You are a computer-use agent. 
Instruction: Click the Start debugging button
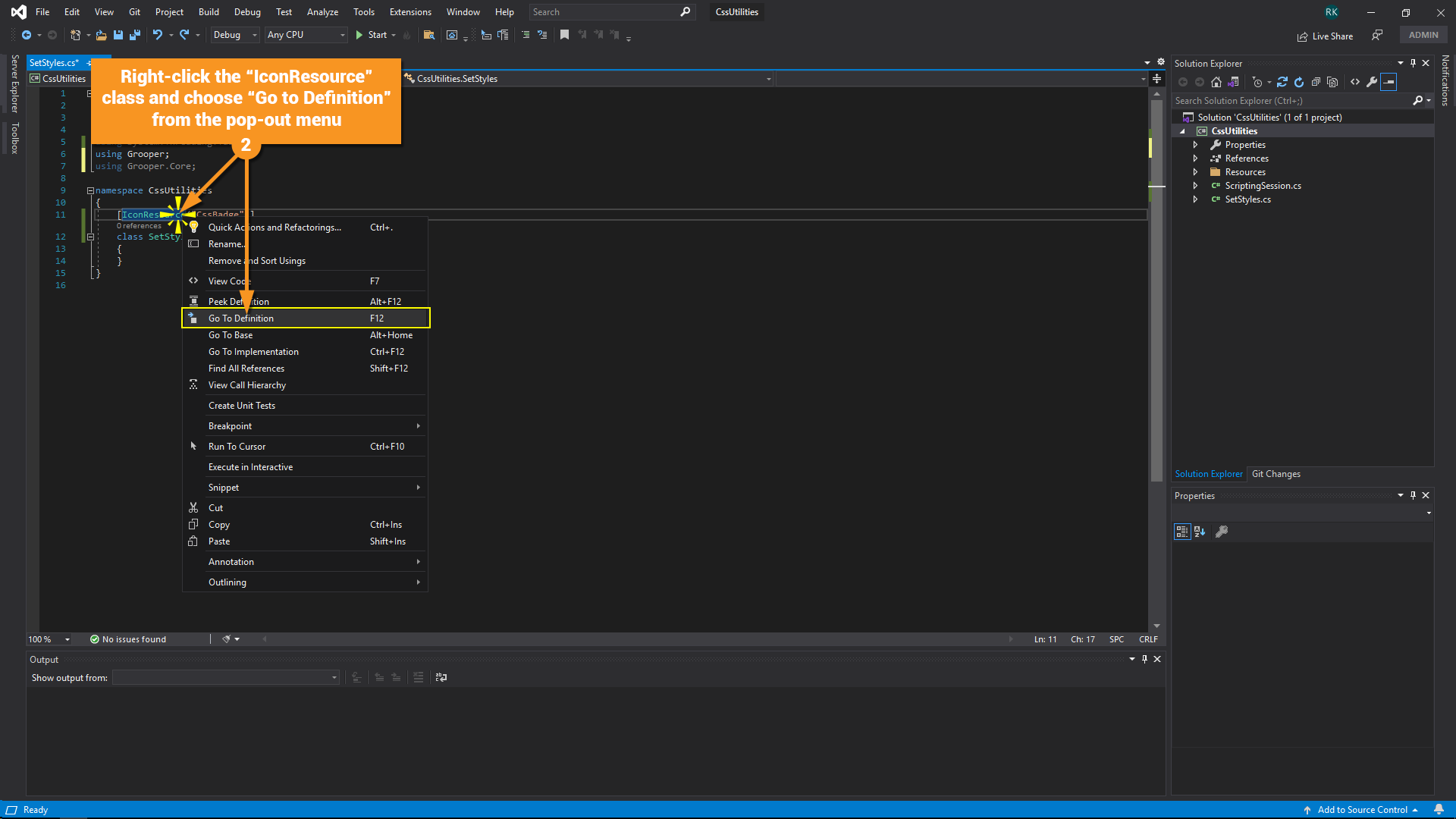[x=372, y=35]
